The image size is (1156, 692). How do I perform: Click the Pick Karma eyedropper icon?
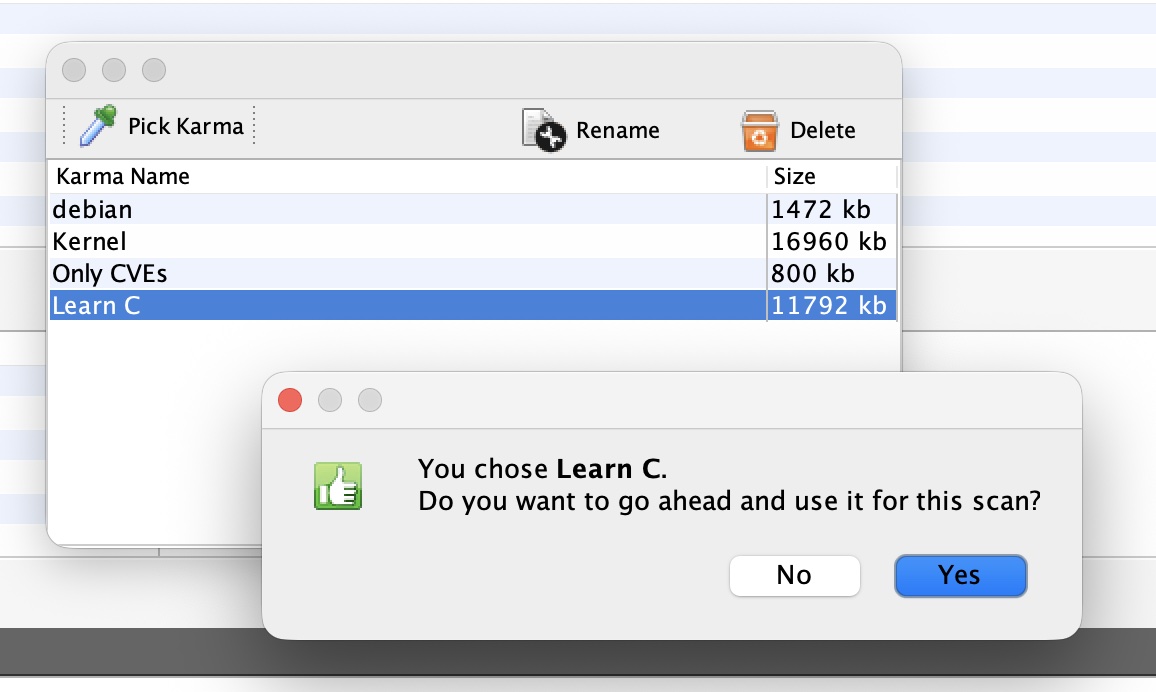point(99,126)
